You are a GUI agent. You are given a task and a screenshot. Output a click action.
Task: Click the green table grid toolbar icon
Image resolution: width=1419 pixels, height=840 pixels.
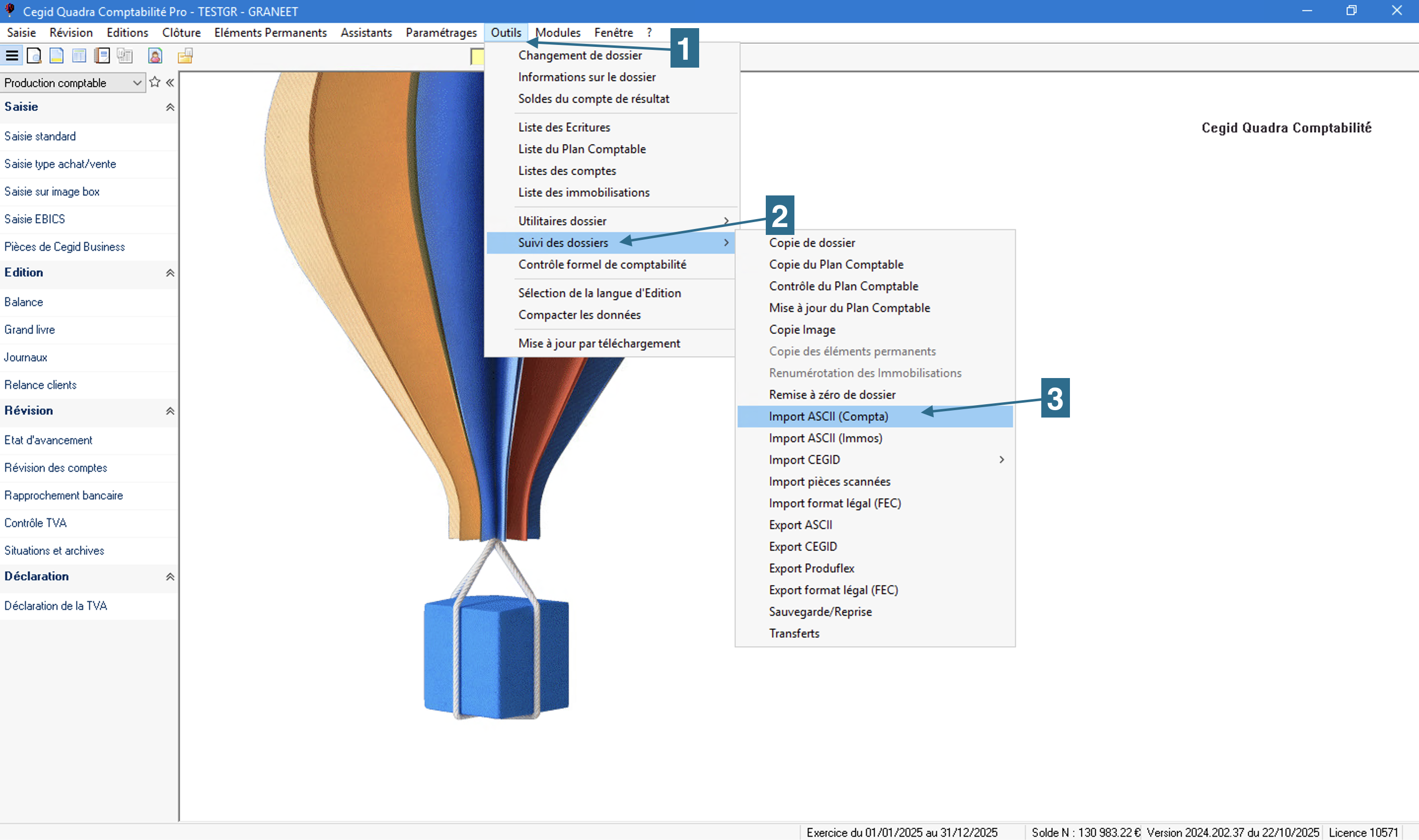(x=79, y=56)
